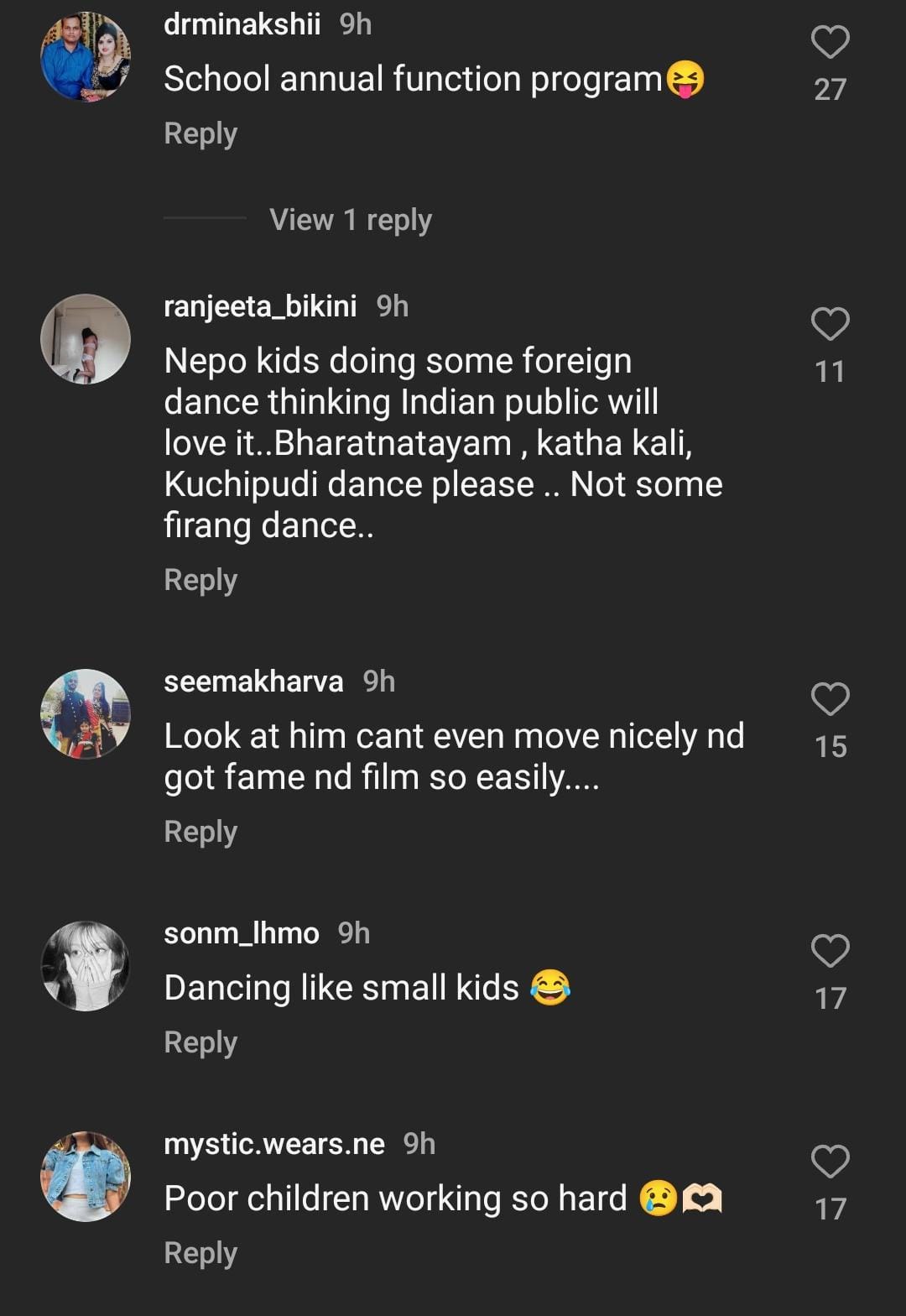Reply to ranjeeta_bikini's comment
Viewport: 906px width, 1316px height.
coord(200,580)
